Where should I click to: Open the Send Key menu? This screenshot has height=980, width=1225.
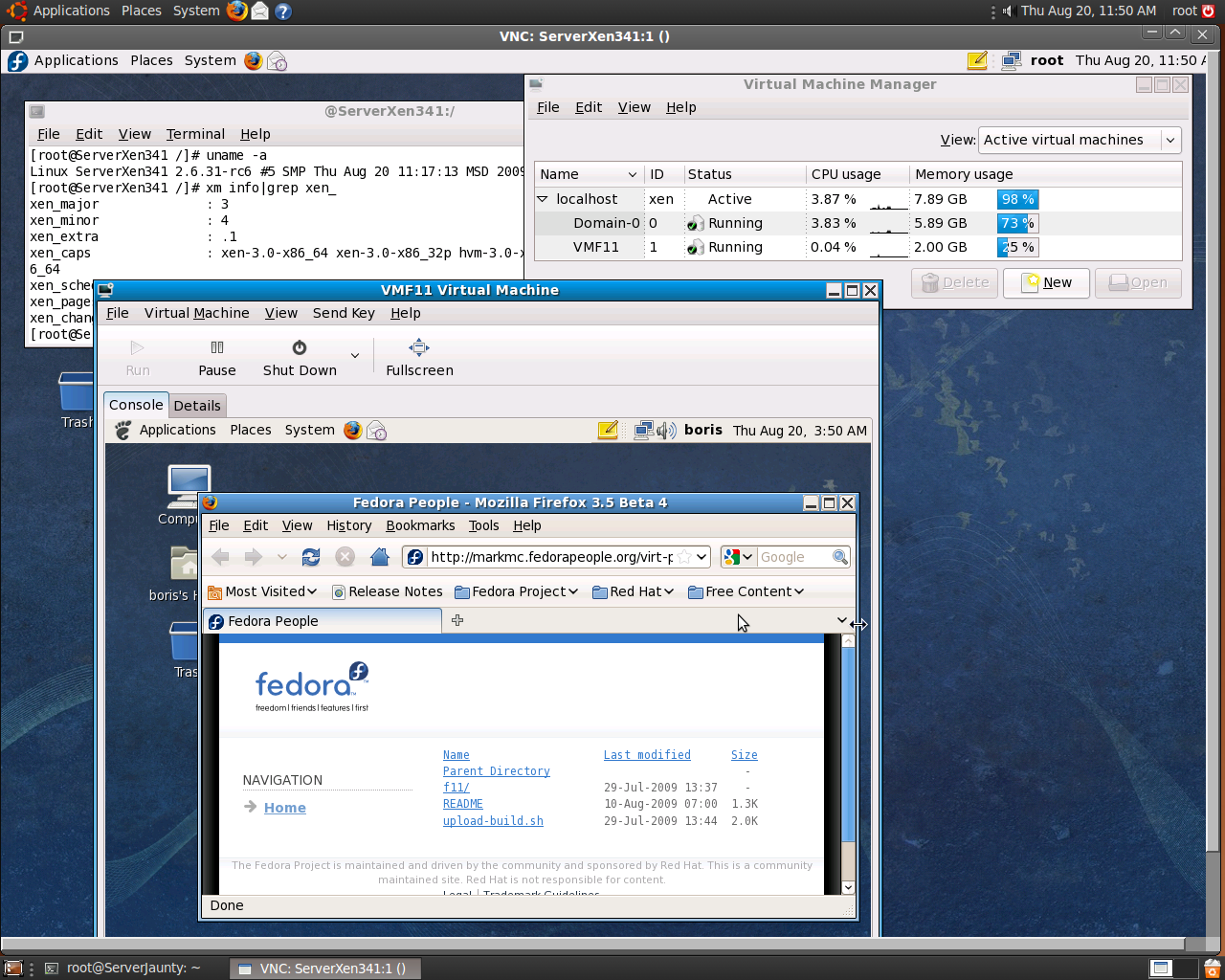(344, 313)
